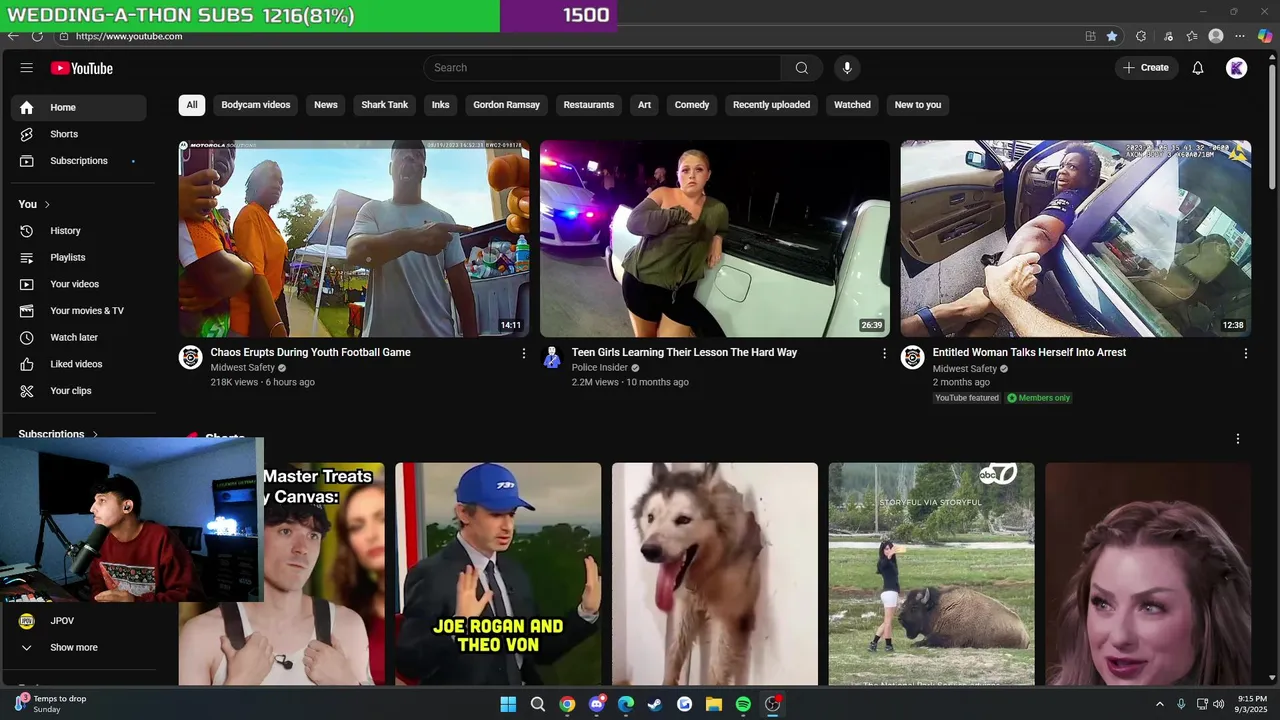
Task: Click the YouTube logo
Action: pyautogui.click(x=82, y=68)
